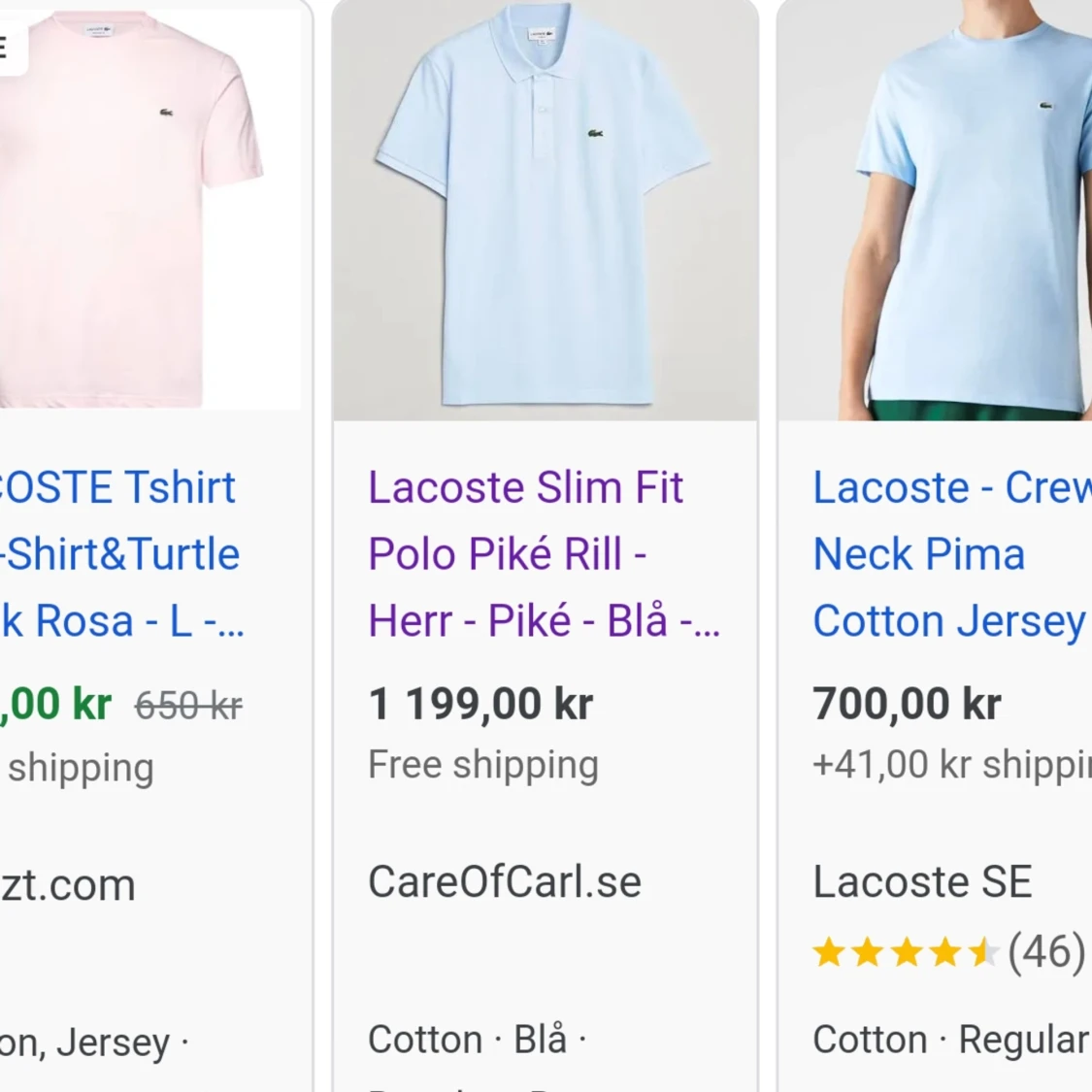The image size is (1092, 1092).
Task: Open the Lacoste Crew Neck Pima Cotton listing
Action: pos(946,553)
